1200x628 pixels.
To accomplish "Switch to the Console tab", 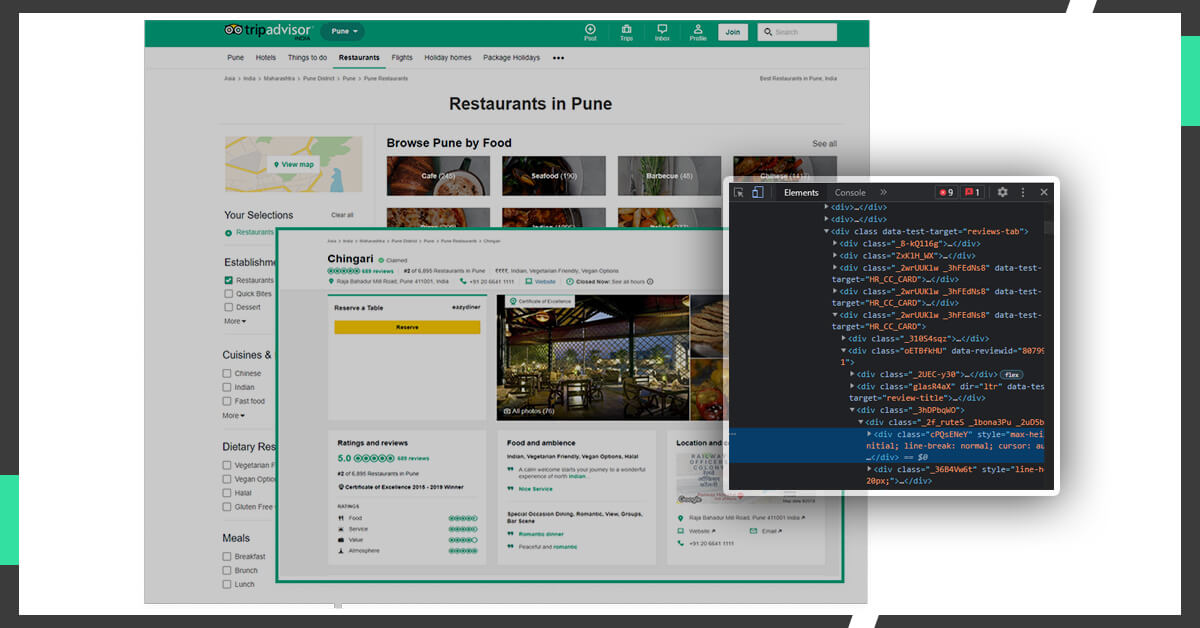I will tap(849, 192).
